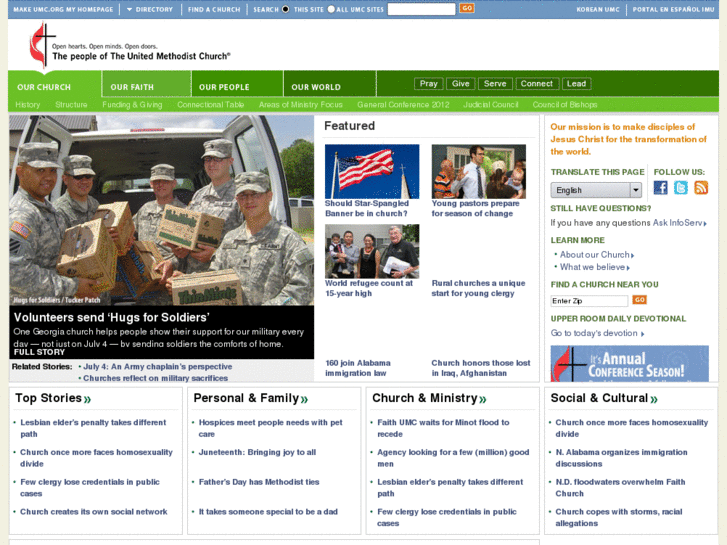
Task: Open the Social & Cultural double-arrow icon
Action: (x=654, y=399)
